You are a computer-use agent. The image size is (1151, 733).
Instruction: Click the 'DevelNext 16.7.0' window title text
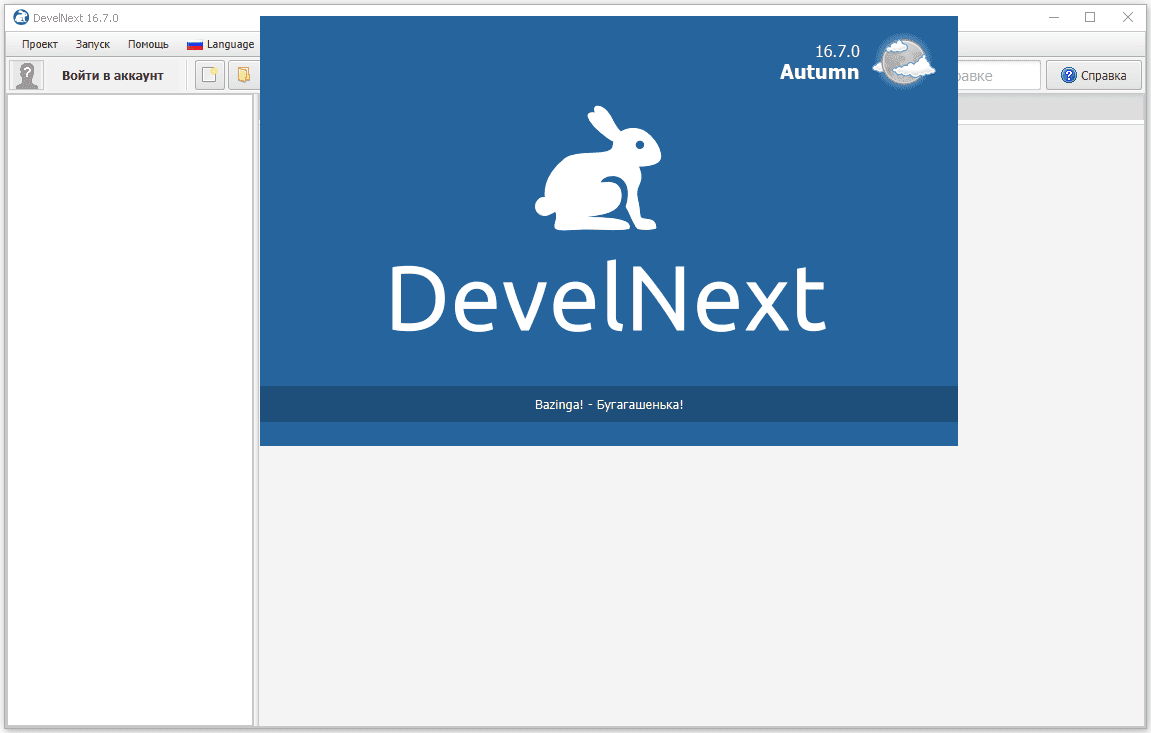76,18
